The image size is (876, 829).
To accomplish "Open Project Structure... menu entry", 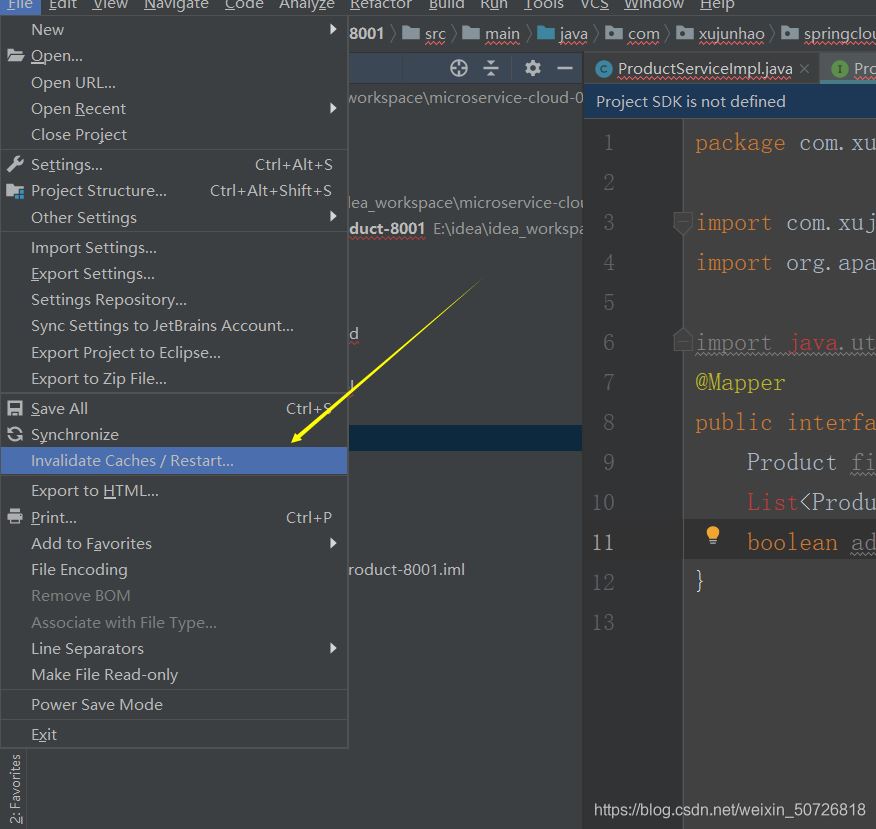I will [174, 191].
